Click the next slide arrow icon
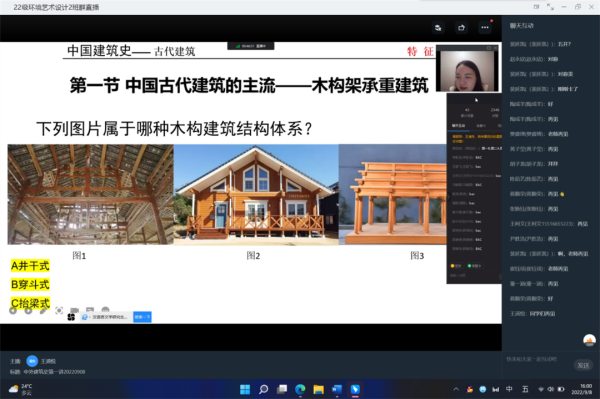600x399 pixels. 28,311
